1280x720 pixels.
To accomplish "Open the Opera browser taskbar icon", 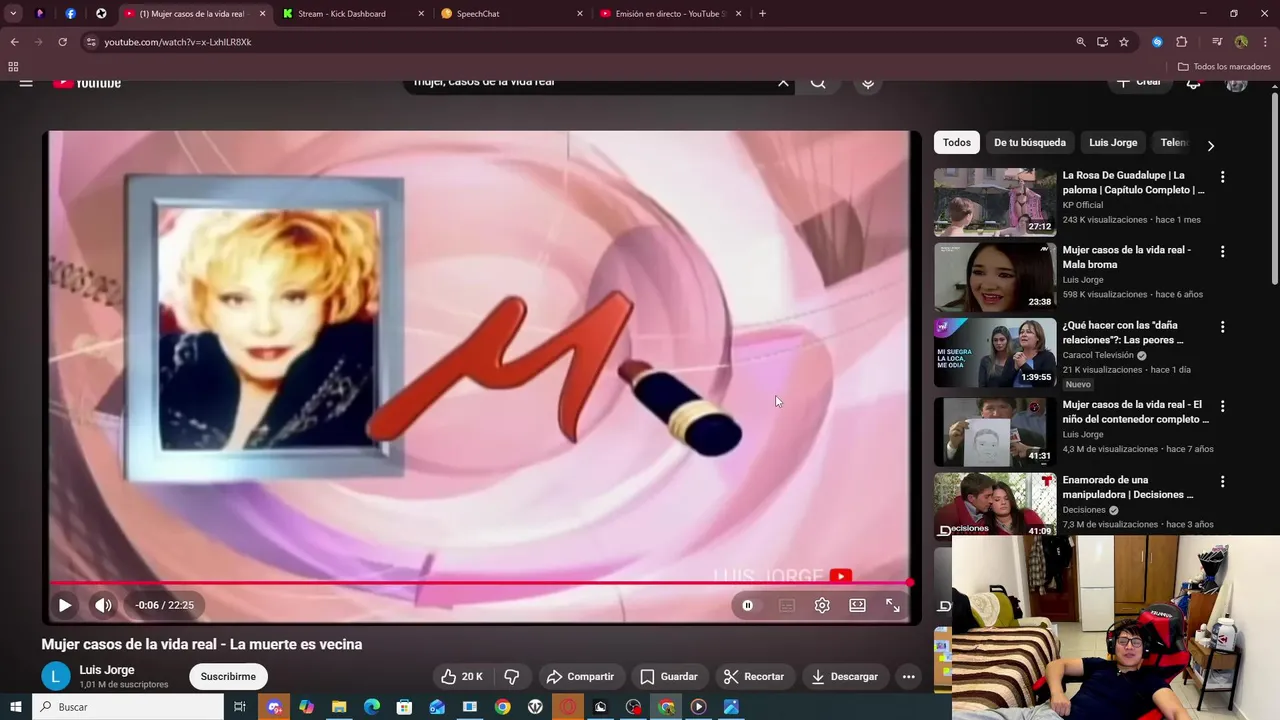I will tap(568, 707).
